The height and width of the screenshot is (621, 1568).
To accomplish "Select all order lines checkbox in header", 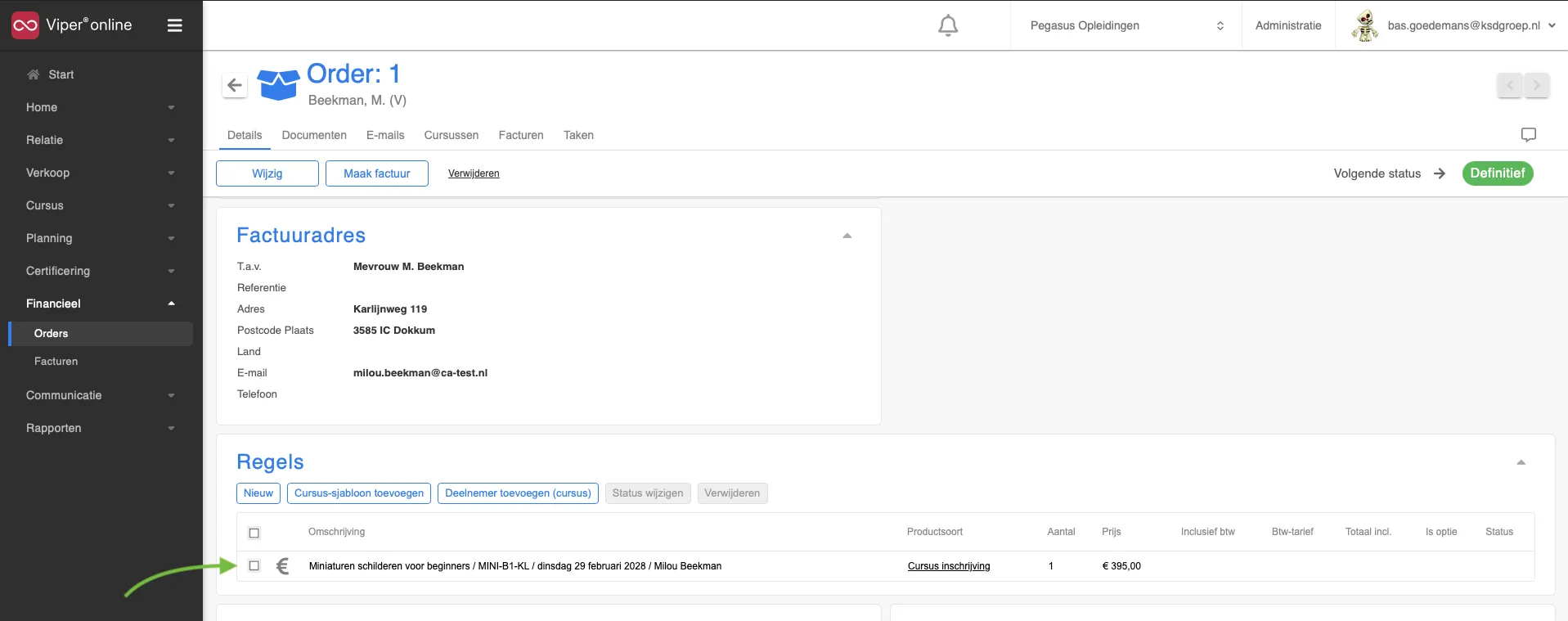I will 254,533.
